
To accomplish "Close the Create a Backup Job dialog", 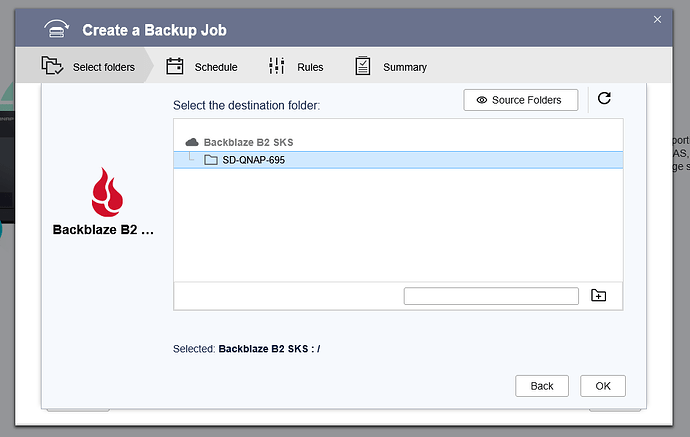I will 658,19.
